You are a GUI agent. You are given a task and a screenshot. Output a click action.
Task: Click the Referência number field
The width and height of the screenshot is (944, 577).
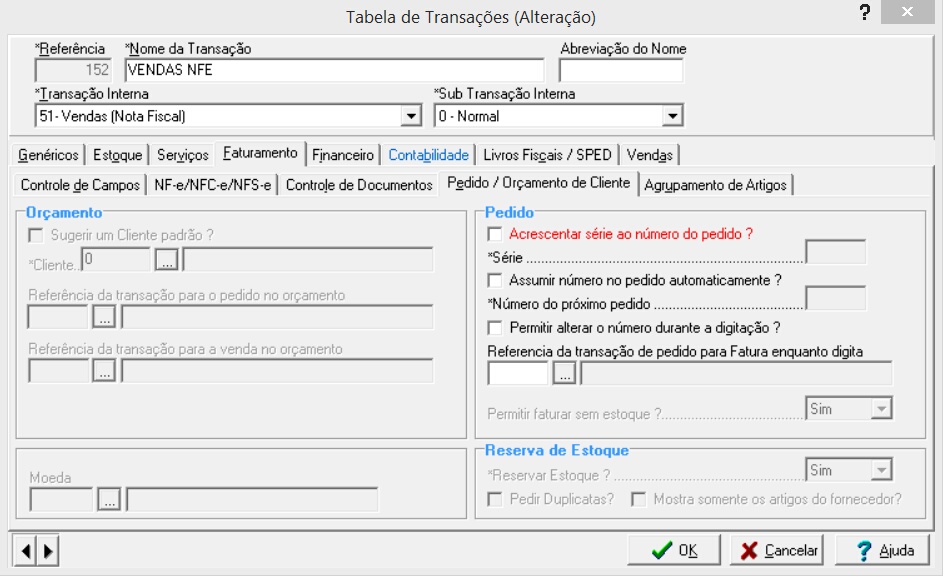pyautogui.click(x=73, y=70)
